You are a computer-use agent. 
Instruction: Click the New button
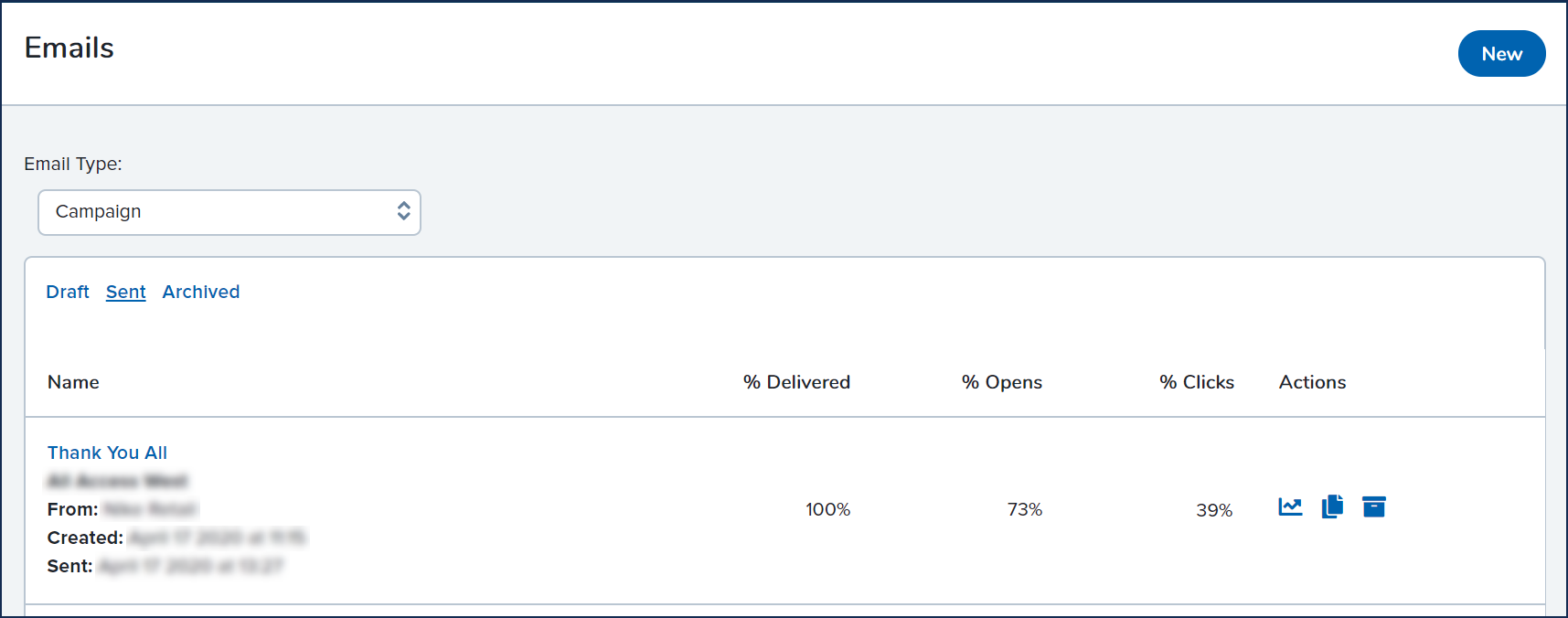[x=1500, y=54]
